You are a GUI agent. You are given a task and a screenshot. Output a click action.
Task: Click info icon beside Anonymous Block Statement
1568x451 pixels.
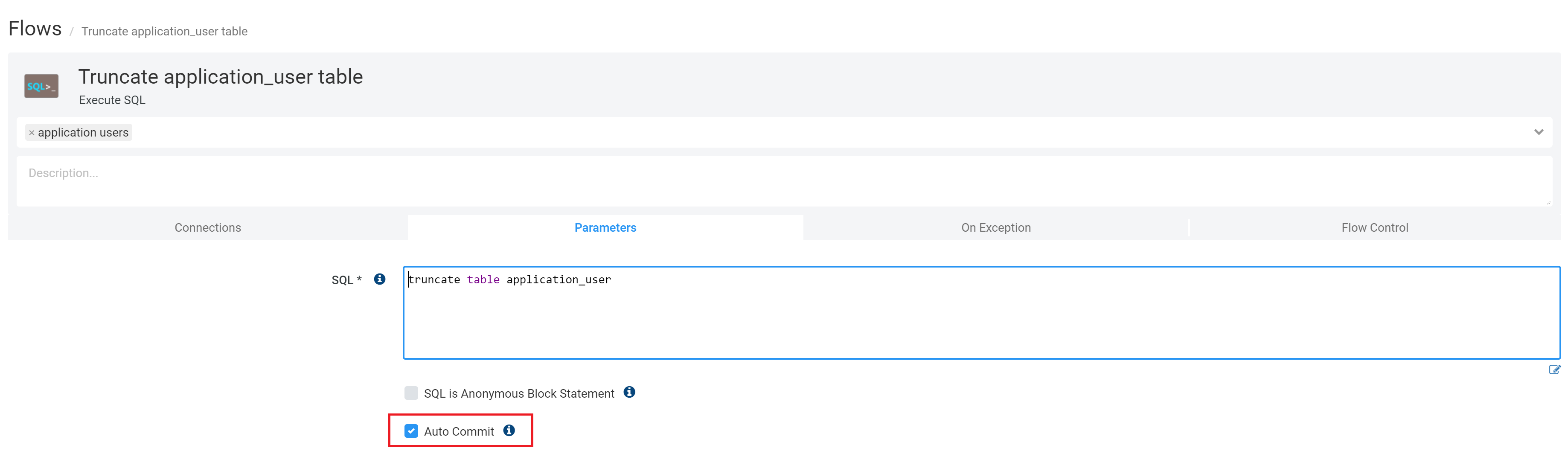click(x=630, y=393)
